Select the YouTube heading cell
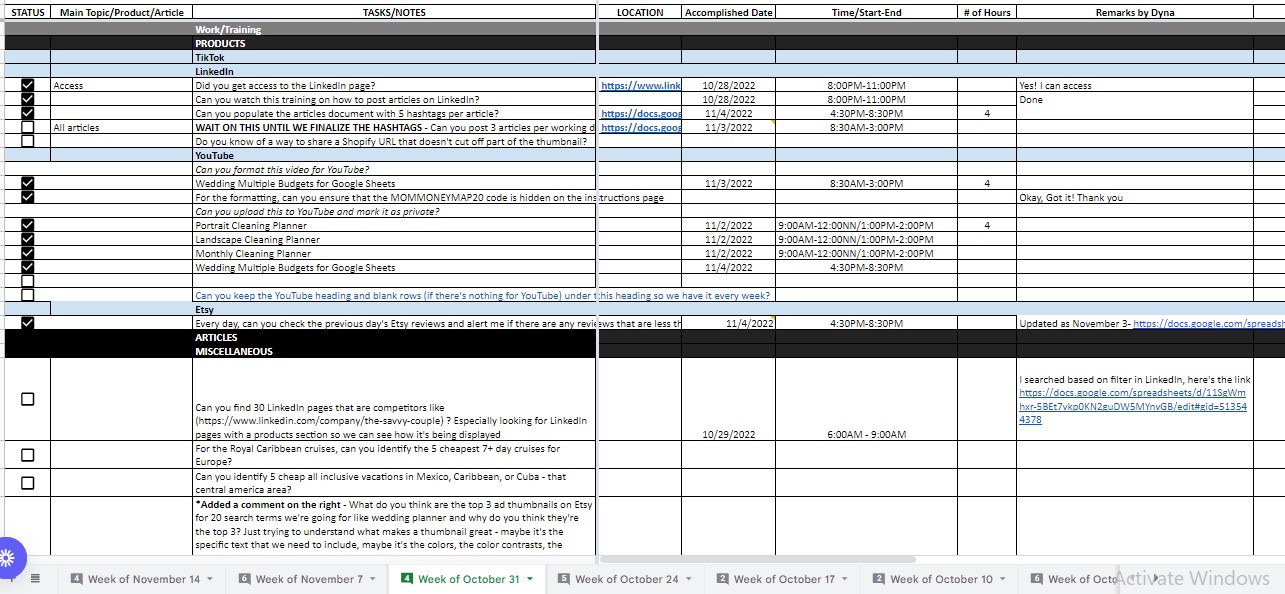Image resolution: width=1285 pixels, height=594 pixels. (395, 155)
